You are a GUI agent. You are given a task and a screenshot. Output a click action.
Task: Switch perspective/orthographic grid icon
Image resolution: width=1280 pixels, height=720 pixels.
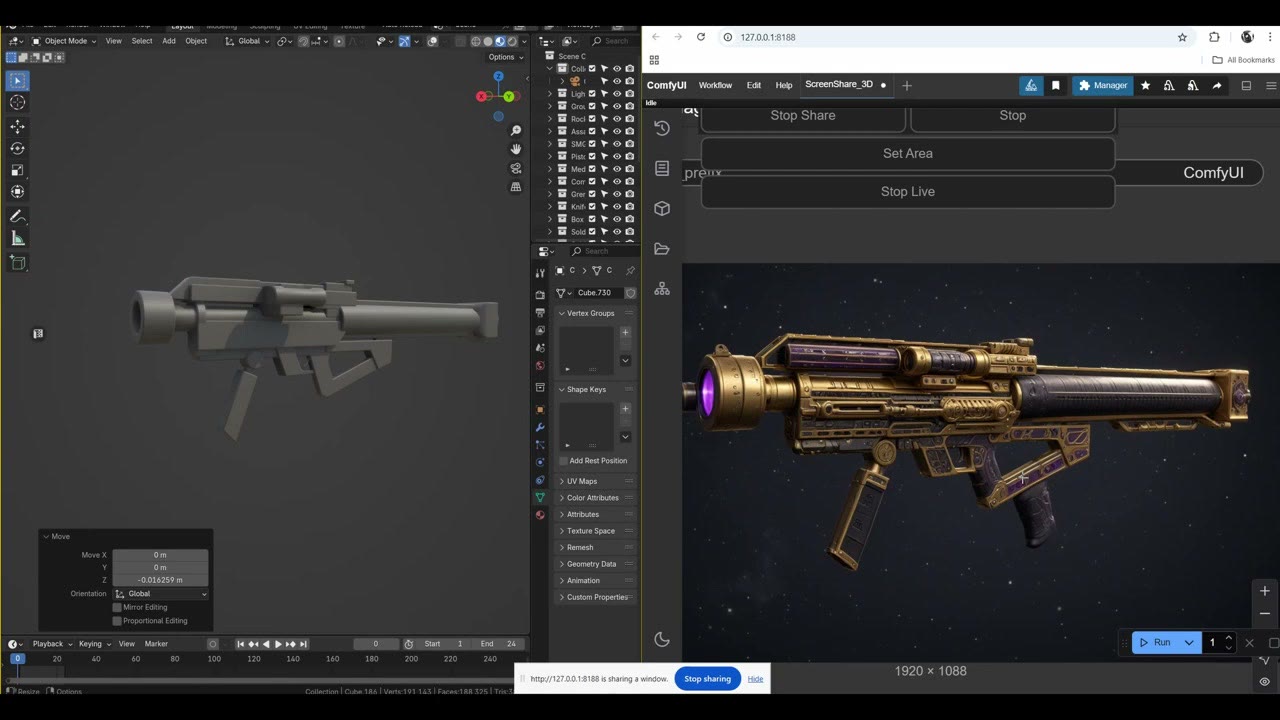[x=516, y=186]
